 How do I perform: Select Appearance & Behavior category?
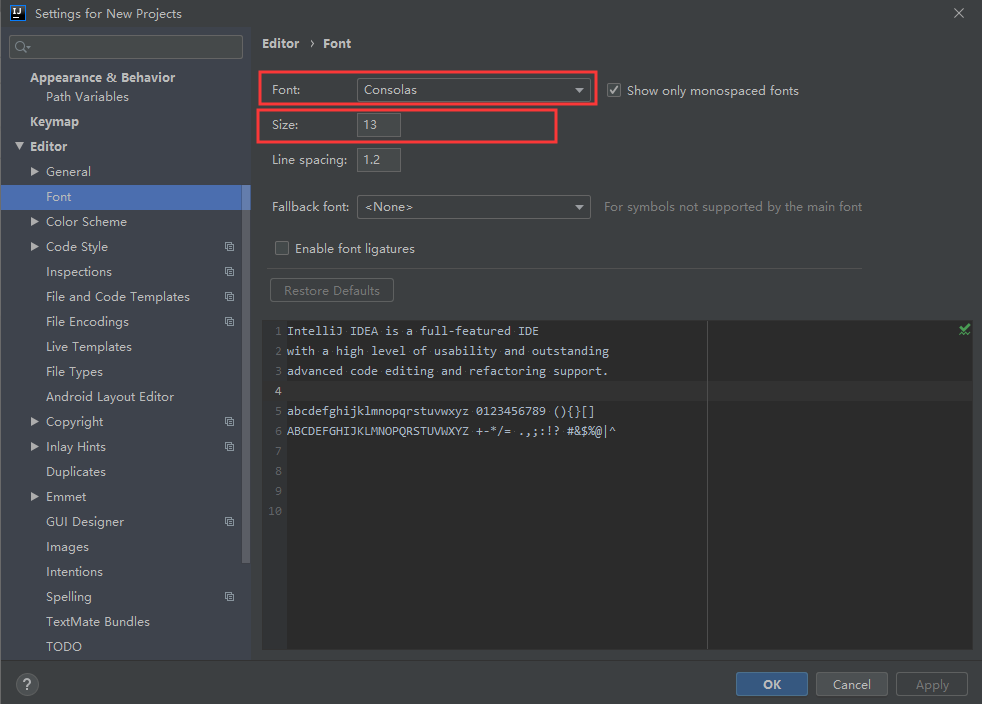(103, 78)
